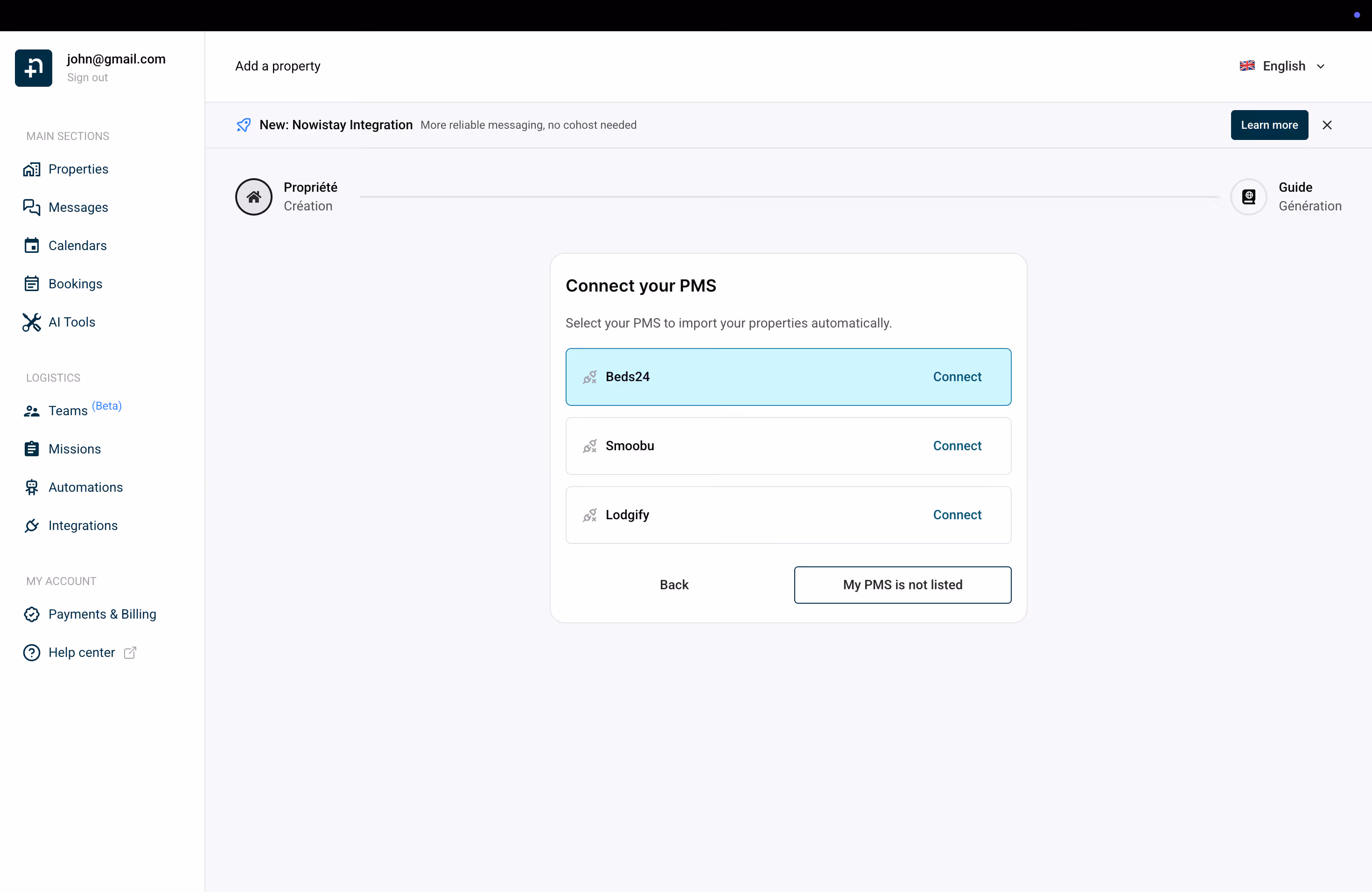This screenshot has width=1372, height=892.
Task: Connect the Beds24 PMS
Action: (957, 377)
